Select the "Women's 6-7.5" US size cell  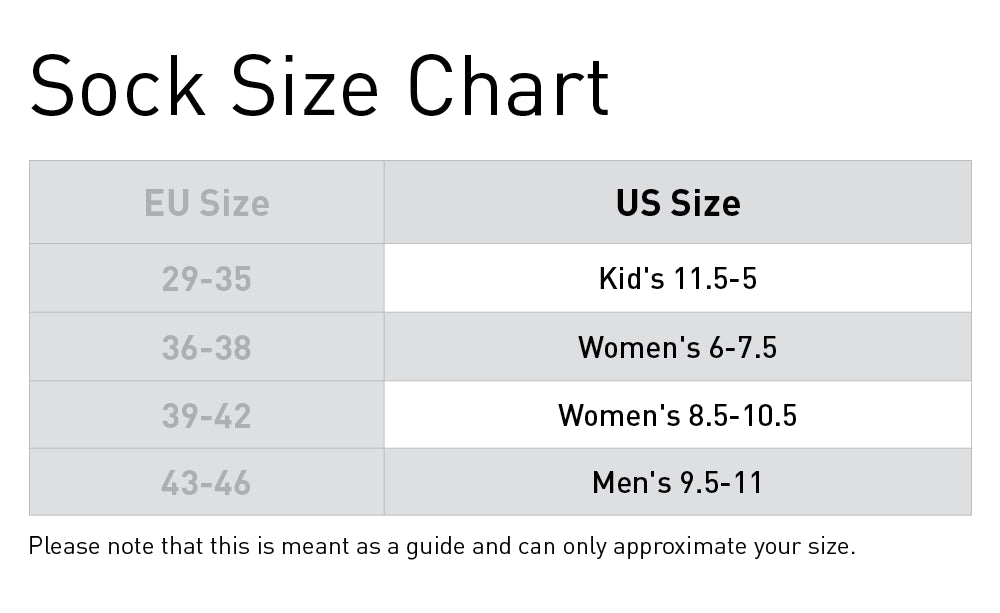point(678,347)
